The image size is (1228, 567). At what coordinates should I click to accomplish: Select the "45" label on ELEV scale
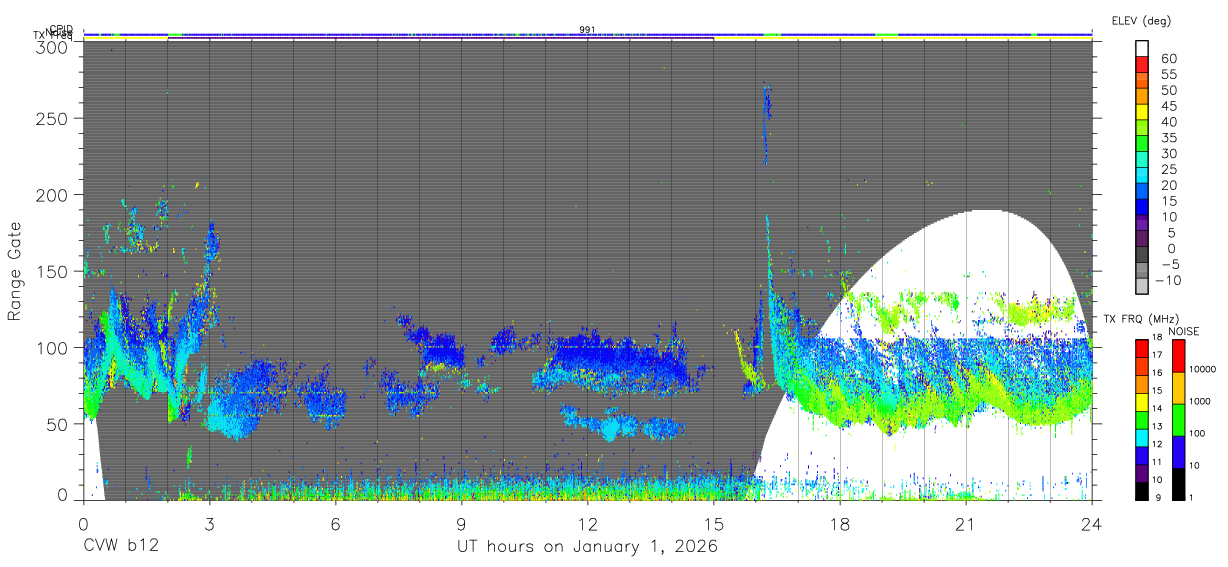(x=1168, y=106)
